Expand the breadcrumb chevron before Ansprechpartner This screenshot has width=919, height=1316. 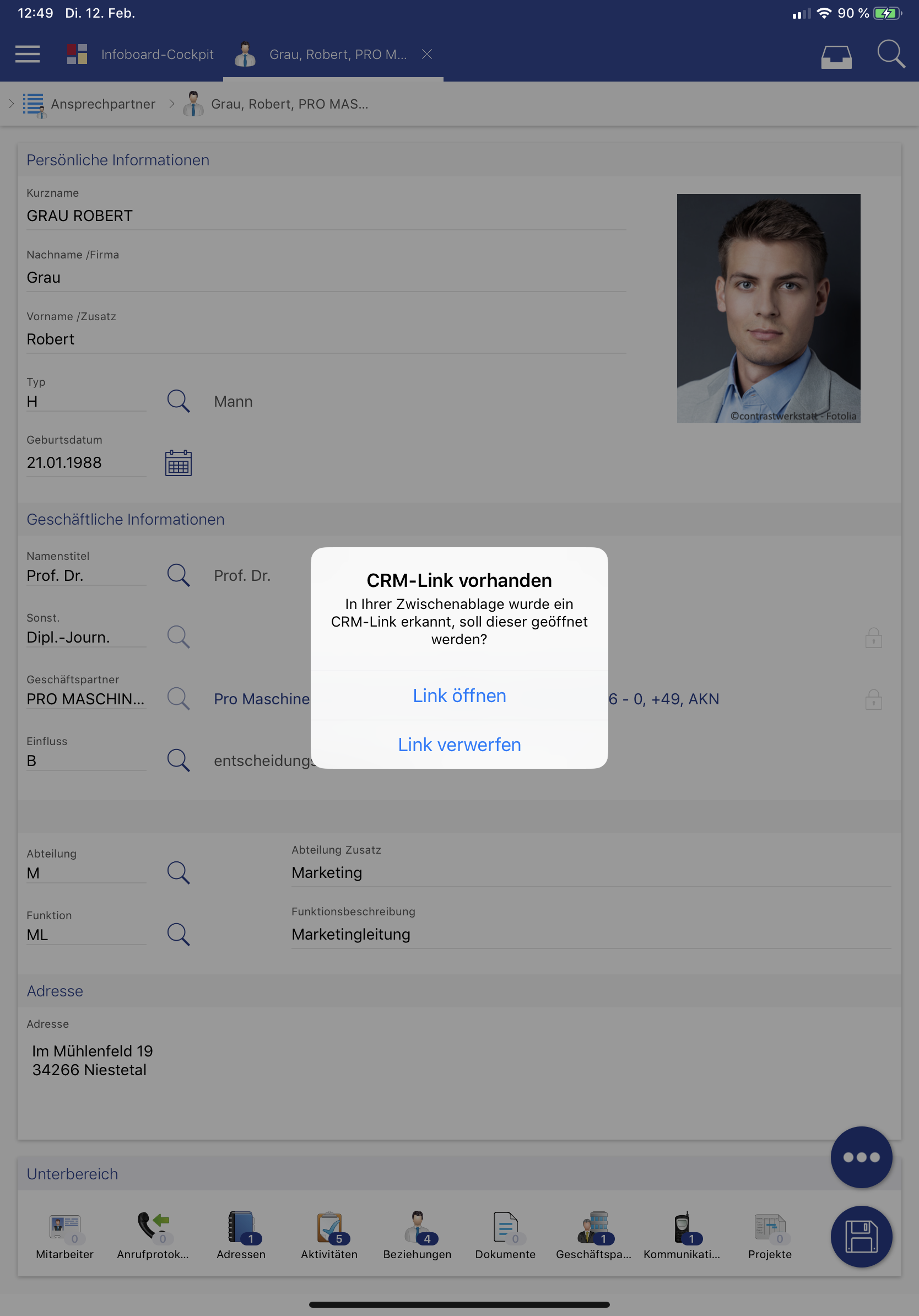click(x=12, y=104)
